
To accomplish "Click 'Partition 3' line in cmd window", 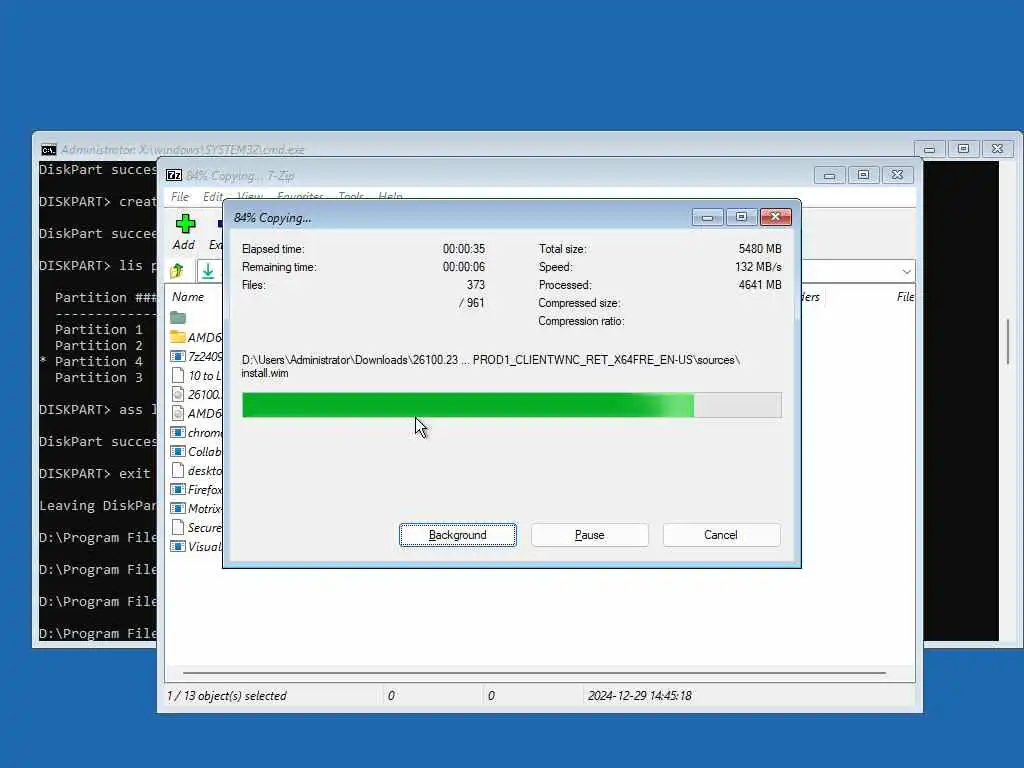I will click(x=99, y=377).
